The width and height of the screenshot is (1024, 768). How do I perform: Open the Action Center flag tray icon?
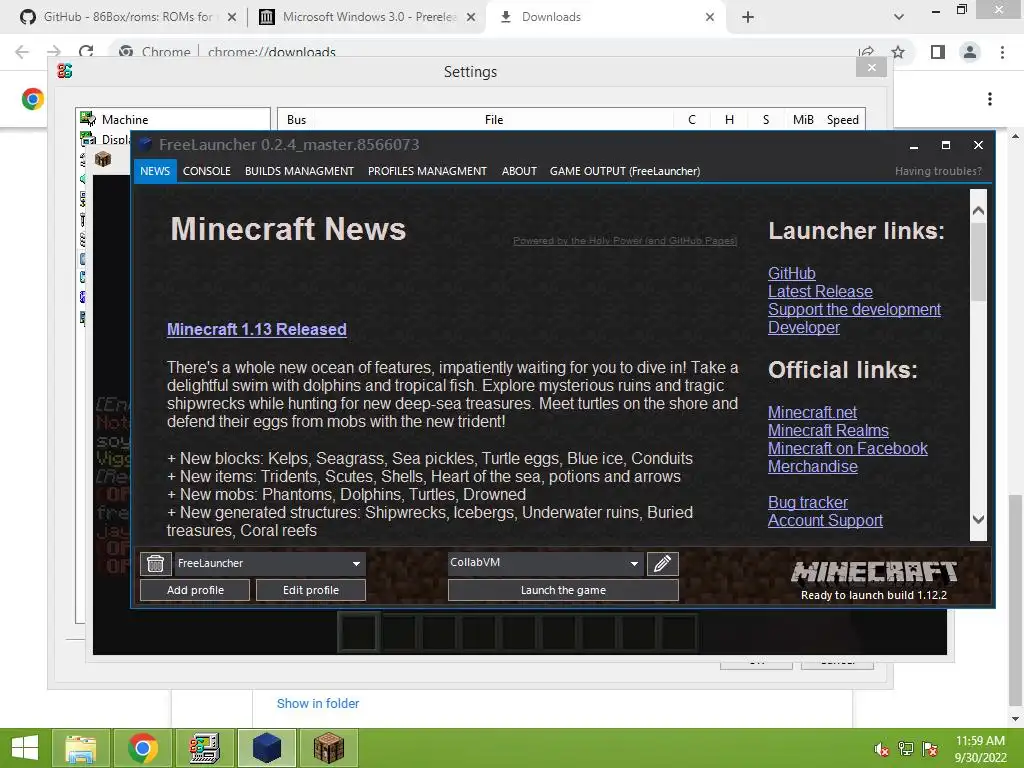pyautogui.click(x=930, y=749)
